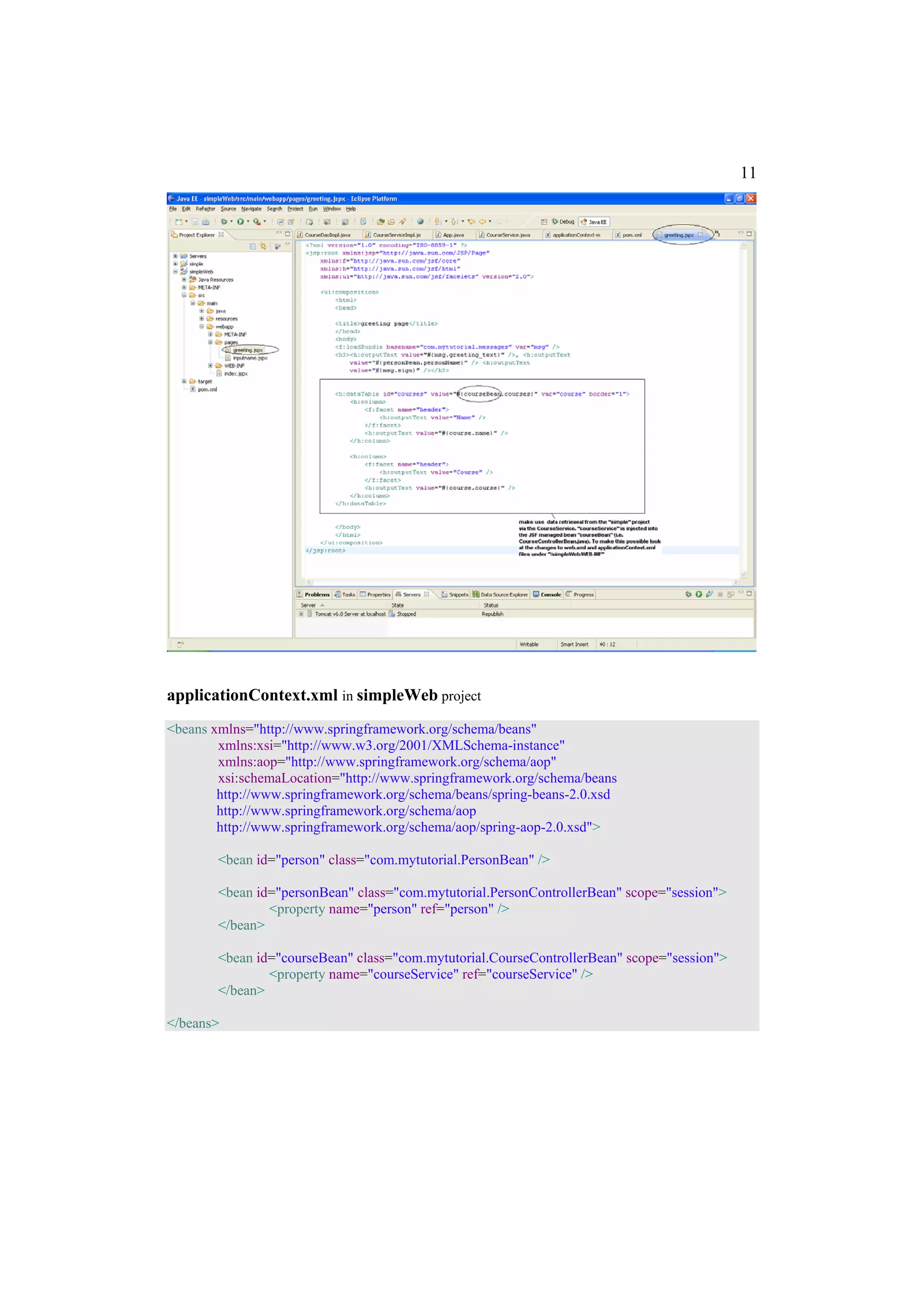Open dropdown arrow beside the Run icon

coord(248,222)
